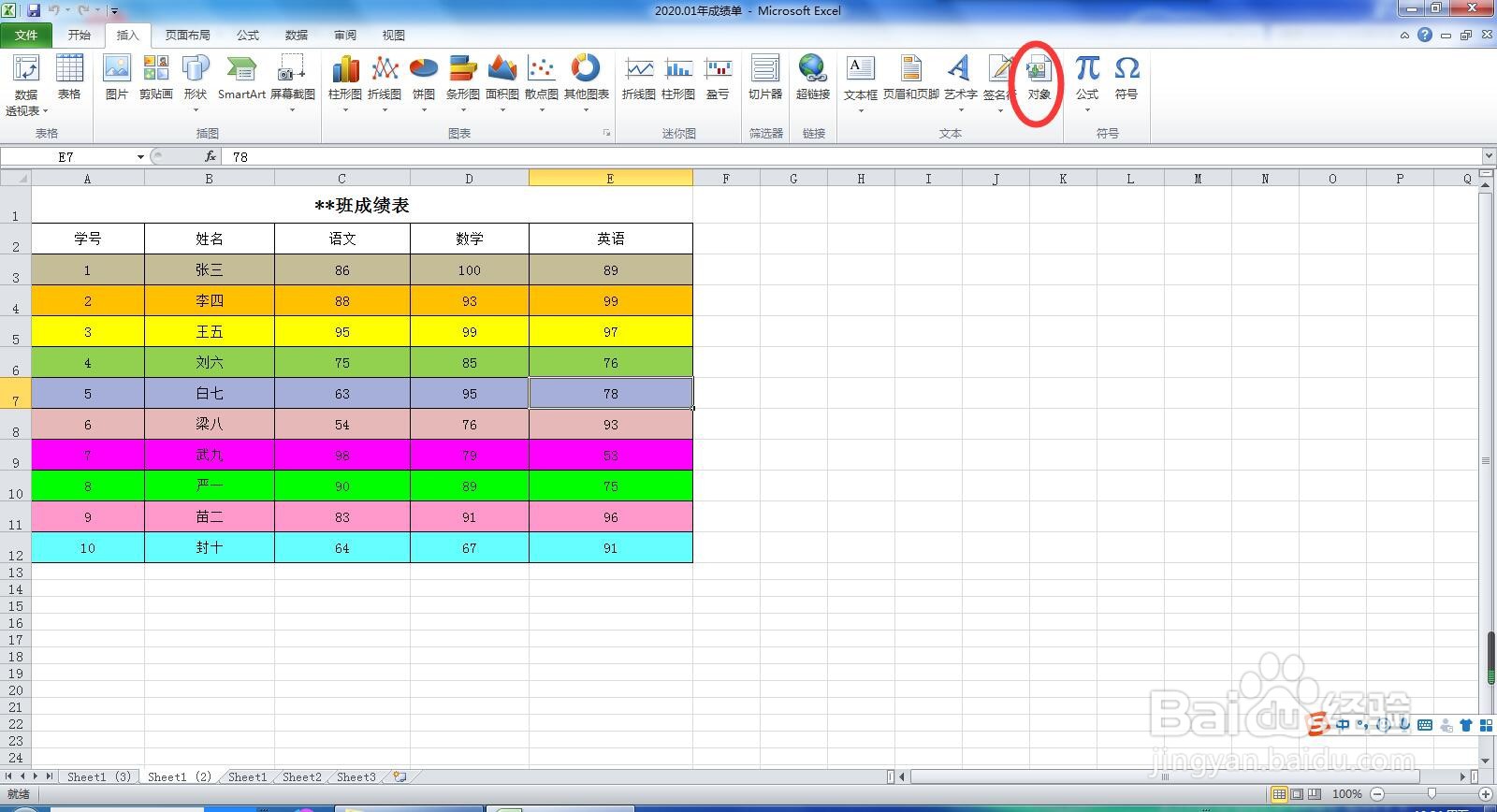Select row 5 header
The image size is (1497, 812).
[16, 331]
